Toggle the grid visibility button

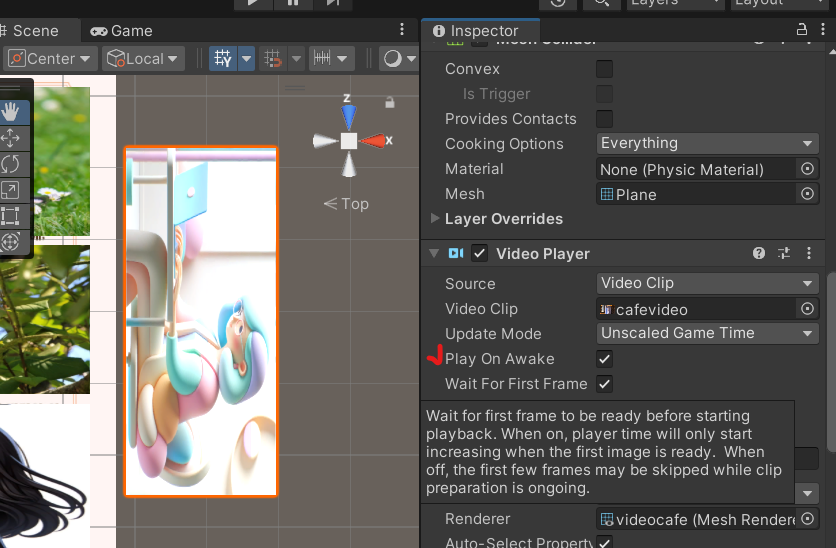[x=223, y=58]
